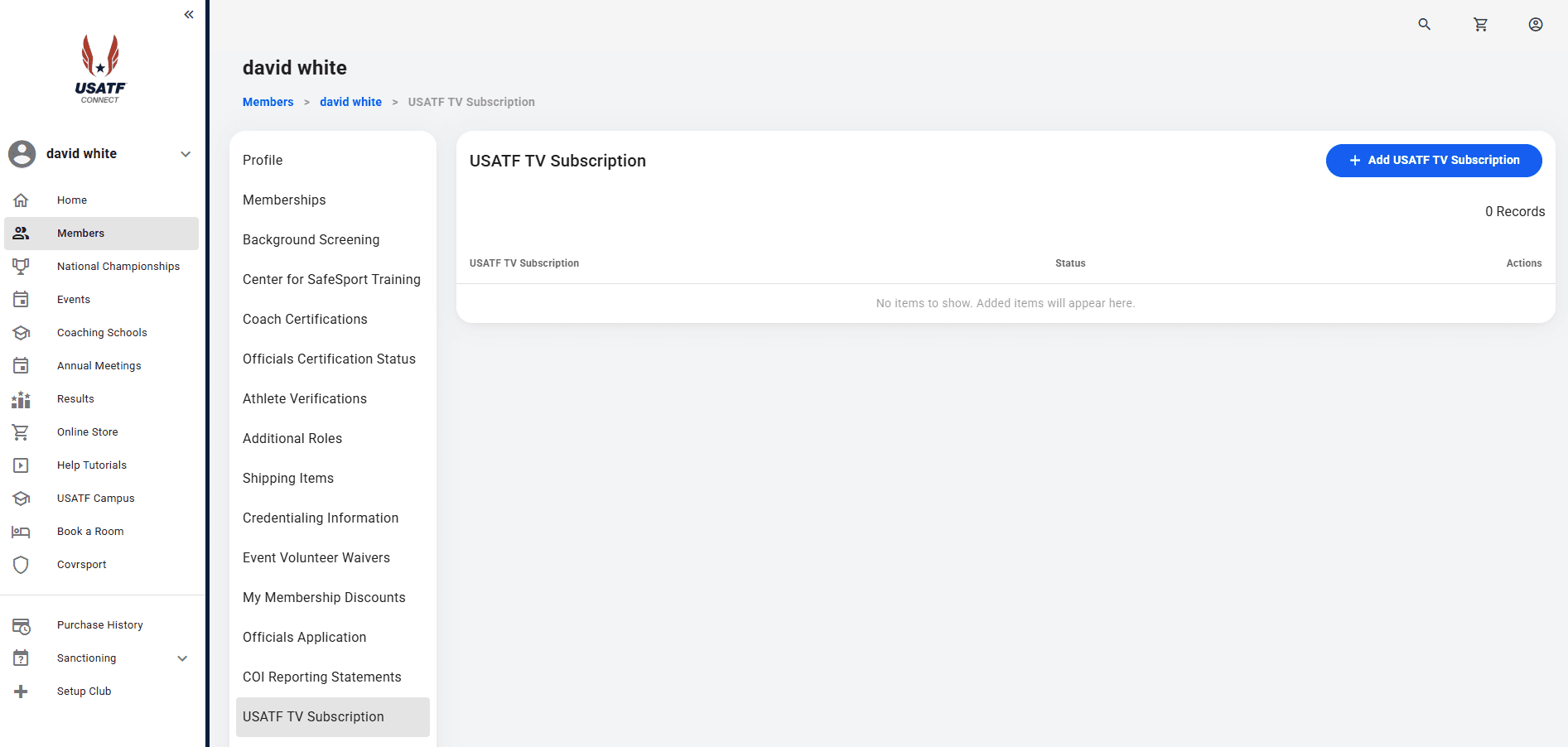This screenshot has height=747, width=1568.
Task: Open the shopping cart icon
Action: [1480, 25]
